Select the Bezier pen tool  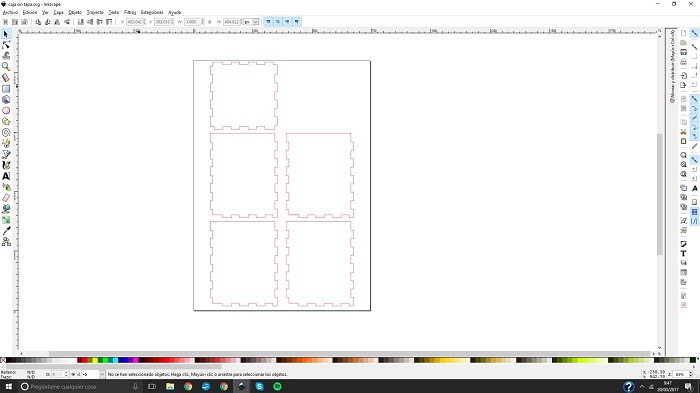pos(6,154)
